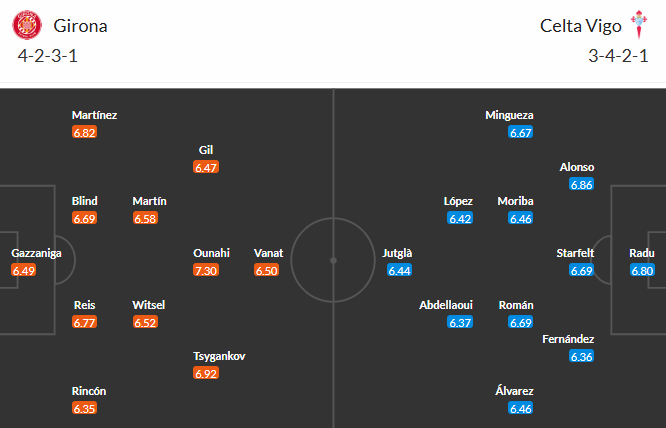666x428 pixels.
Task: Click Martínez's 6.82 rating badge
Action: pyautogui.click(x=84, y=132)
